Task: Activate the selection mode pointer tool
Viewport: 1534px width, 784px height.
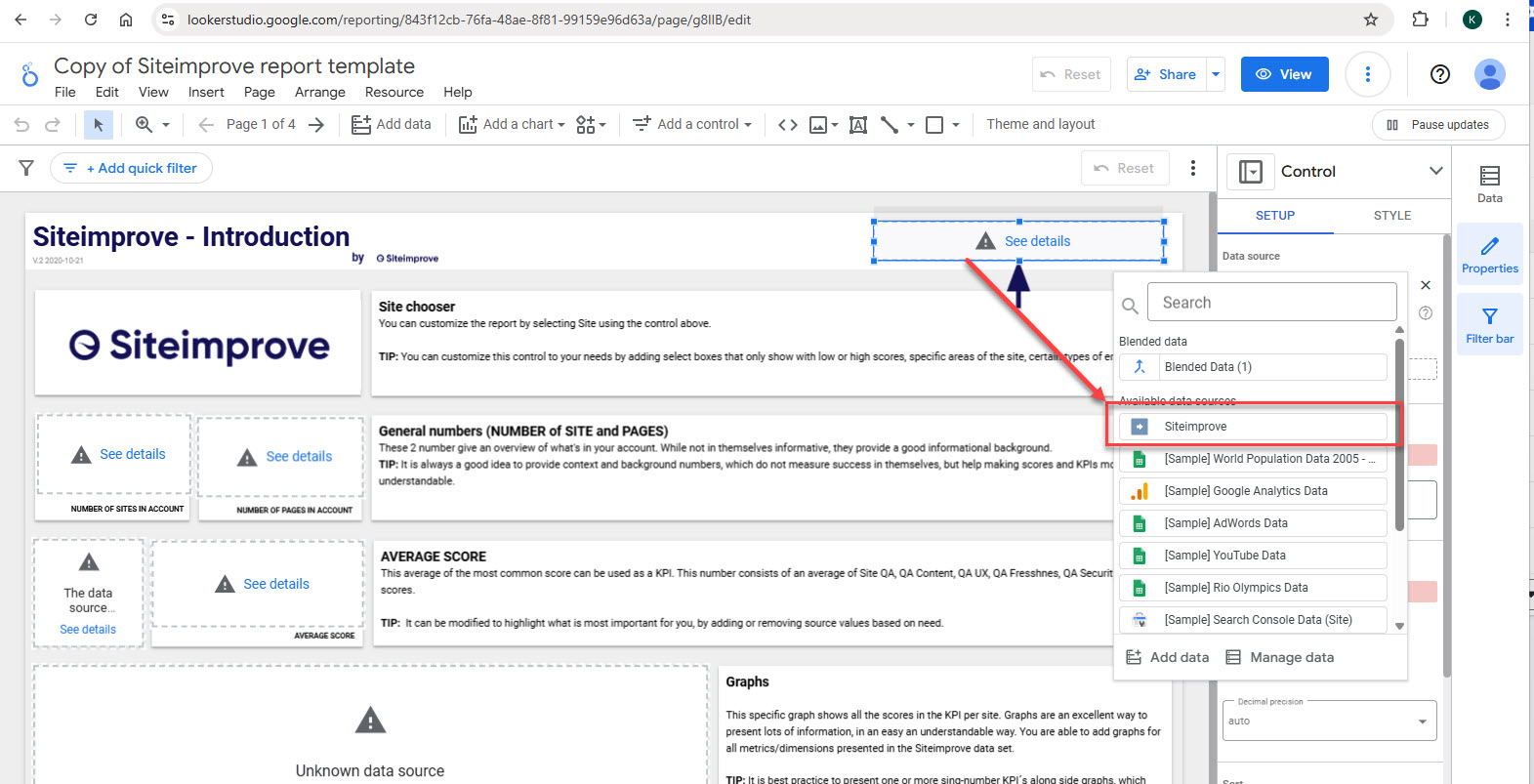Action: click(x=98, y=125)
